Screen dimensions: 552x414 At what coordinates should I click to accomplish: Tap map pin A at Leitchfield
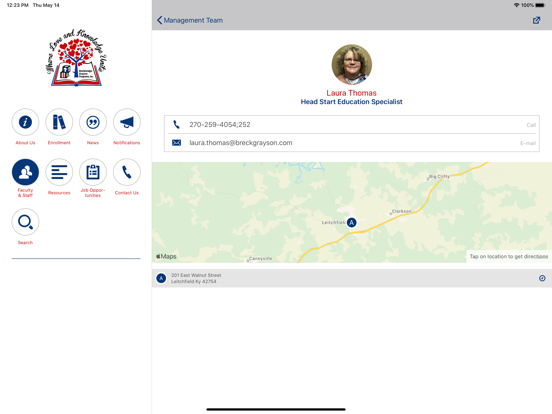click(x=351, y=222)
